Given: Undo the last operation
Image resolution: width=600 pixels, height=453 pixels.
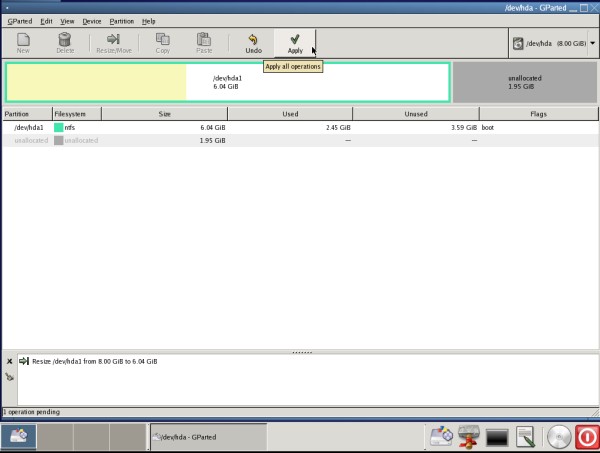Looking at the screenshot, I should click(x=253, y=43).
